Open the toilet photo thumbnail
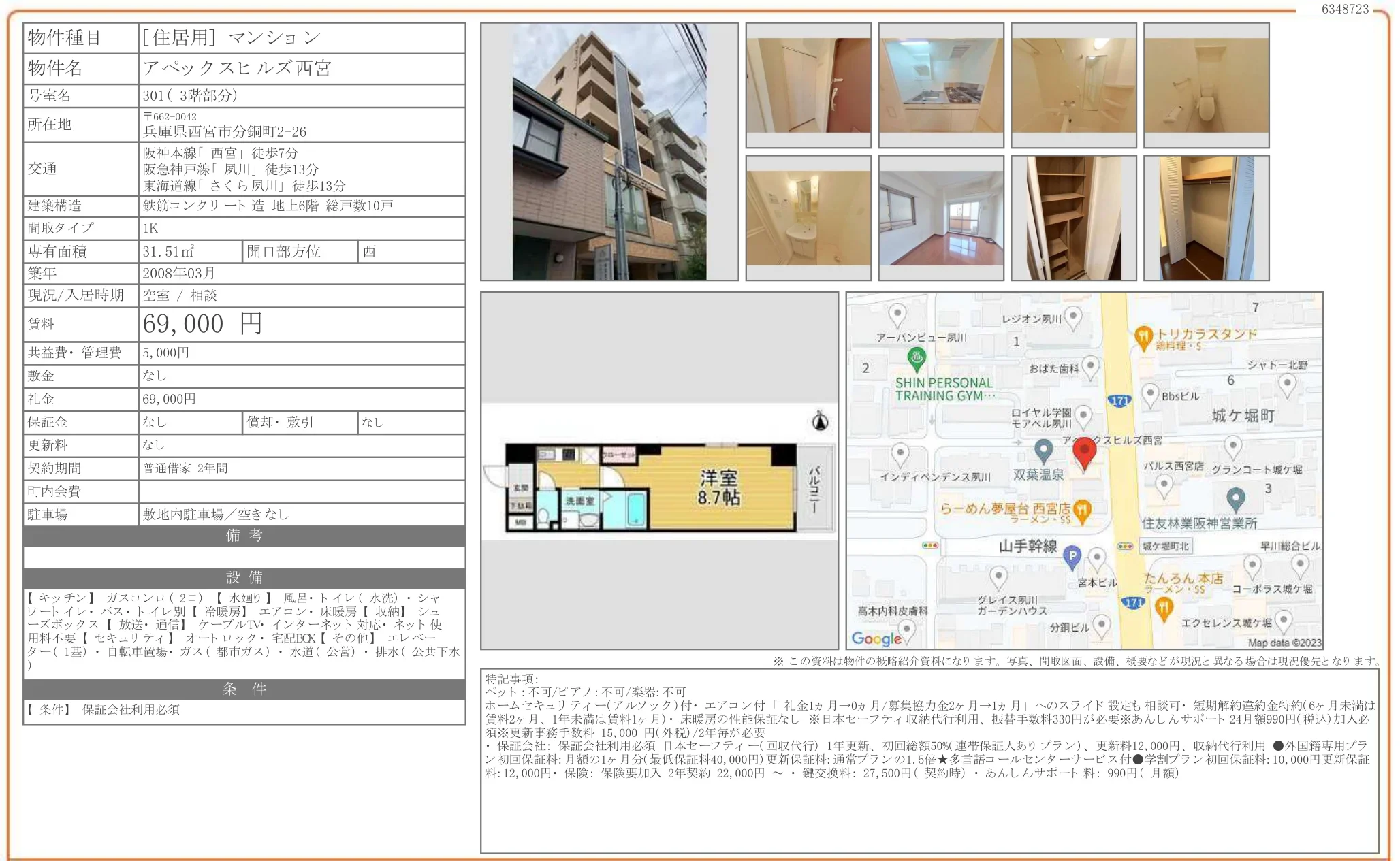Image resolution: width=1400 pixels, height=861 pixels. click(1206, 85)
